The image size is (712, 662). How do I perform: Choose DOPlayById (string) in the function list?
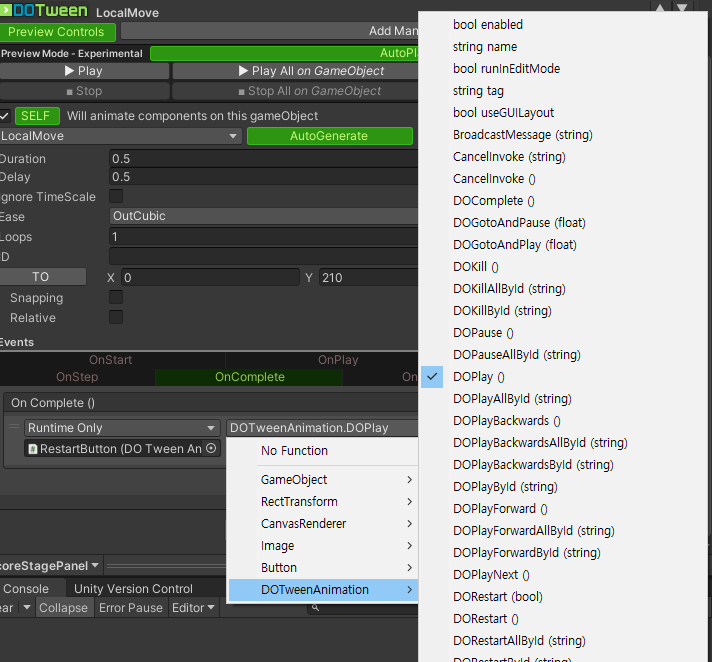(505, 487)
